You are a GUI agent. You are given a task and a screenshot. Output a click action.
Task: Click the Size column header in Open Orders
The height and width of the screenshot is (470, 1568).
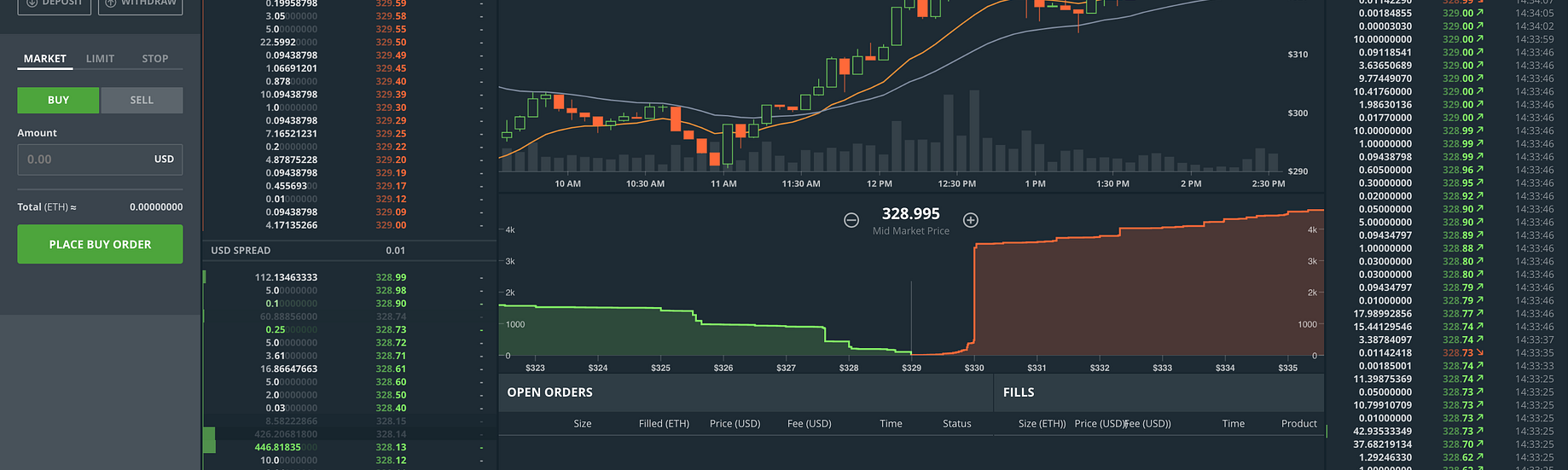tap(583, 423)
